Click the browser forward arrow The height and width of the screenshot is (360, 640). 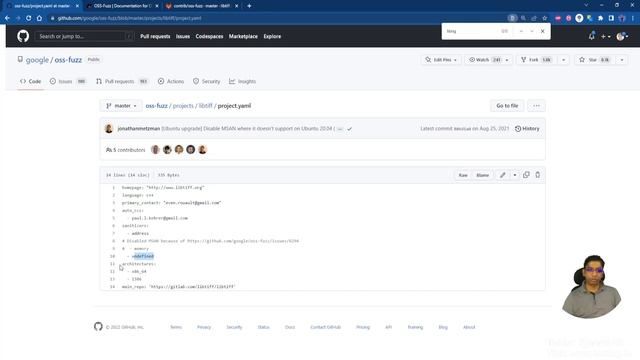18,18
